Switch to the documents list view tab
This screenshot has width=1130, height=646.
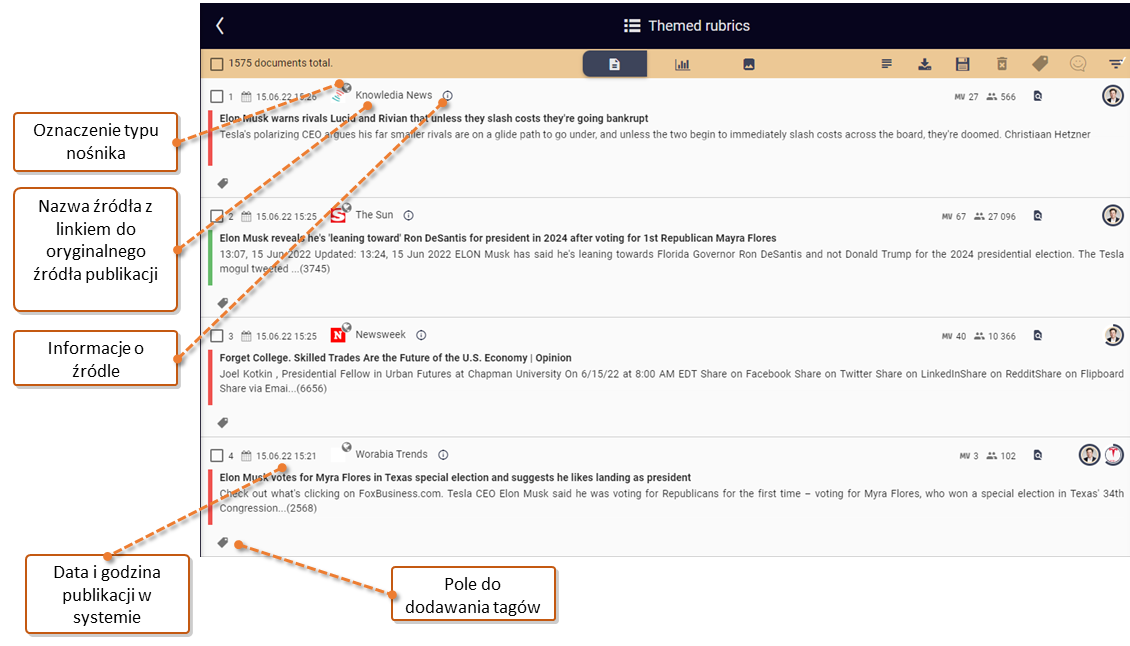[x=614, y=64]
